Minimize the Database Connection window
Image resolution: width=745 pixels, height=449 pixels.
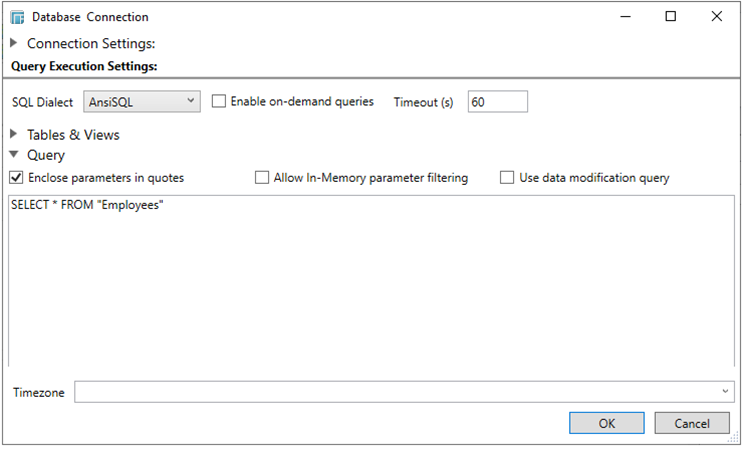(x=625, y=17)
